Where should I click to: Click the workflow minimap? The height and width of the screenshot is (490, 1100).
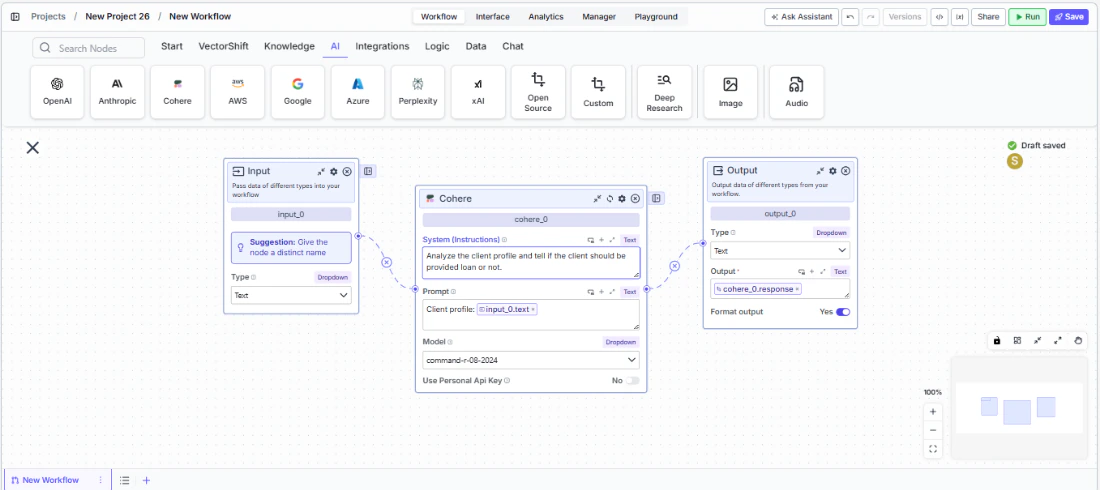[x=1018, y=408]
